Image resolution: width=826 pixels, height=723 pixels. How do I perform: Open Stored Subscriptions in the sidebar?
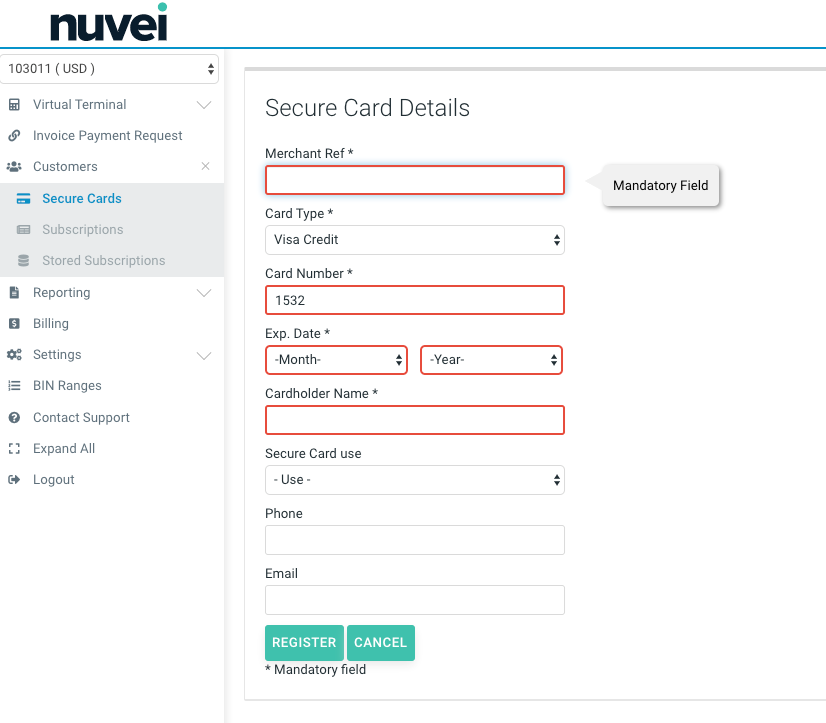103,261
